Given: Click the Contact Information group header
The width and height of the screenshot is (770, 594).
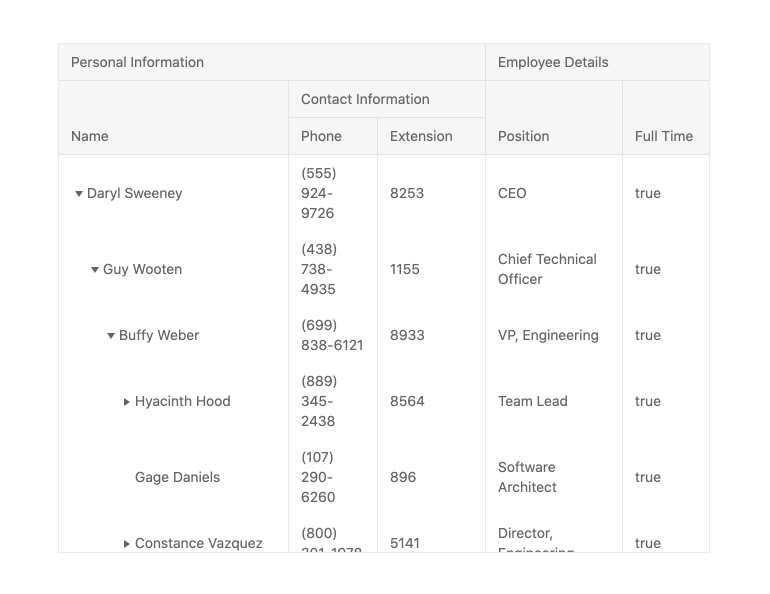Looking at the screenshot, I should tap(365, 99).
